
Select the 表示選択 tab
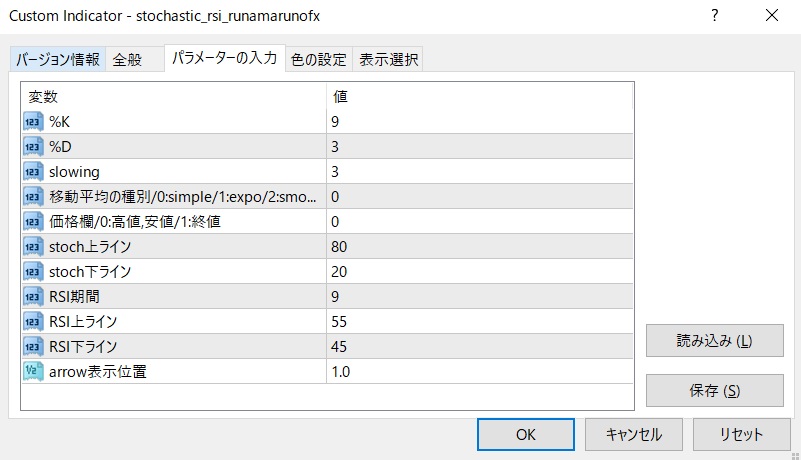click(x=389, y=60)
